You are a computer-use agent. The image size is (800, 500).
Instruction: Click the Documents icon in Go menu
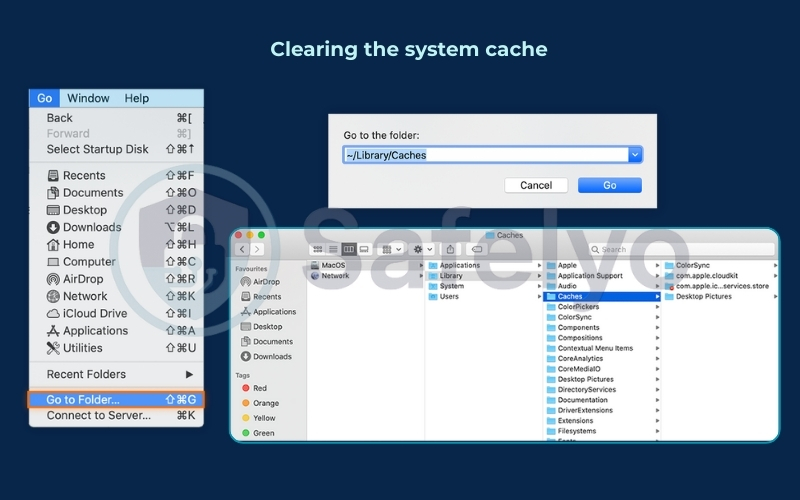pos(53,193)
